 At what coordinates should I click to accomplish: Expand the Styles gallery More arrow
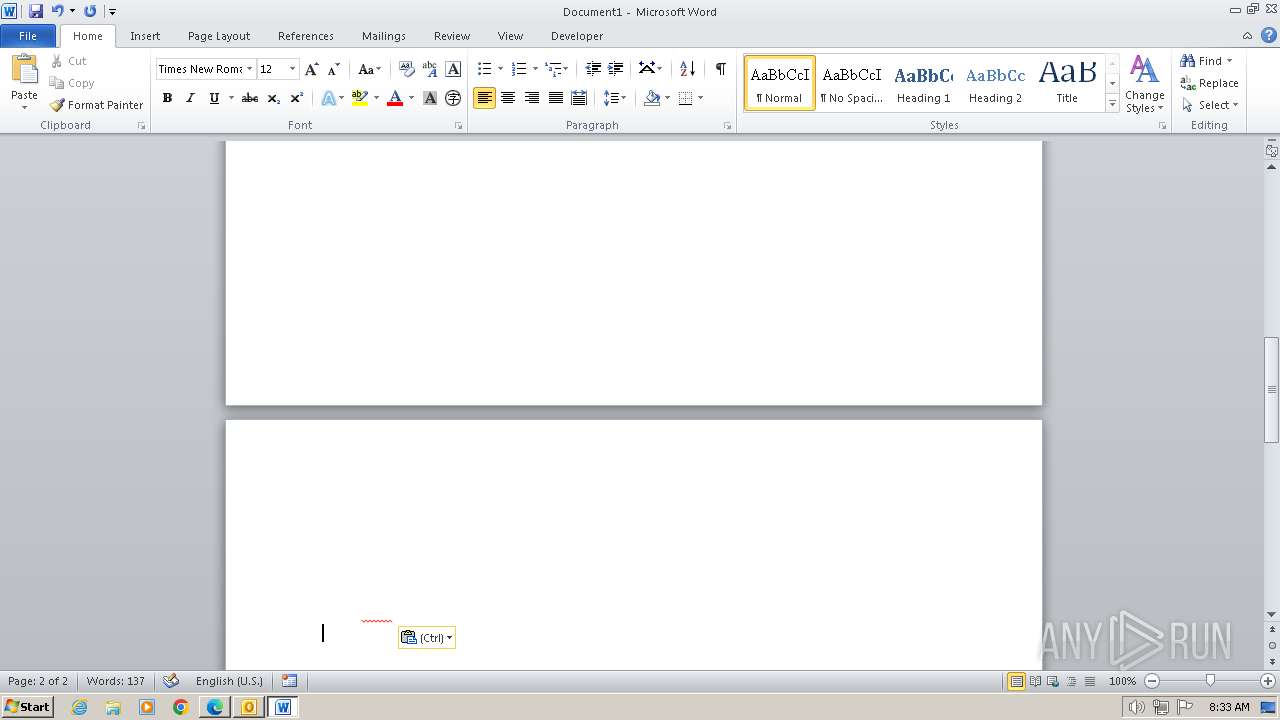tap(1112, 103)
